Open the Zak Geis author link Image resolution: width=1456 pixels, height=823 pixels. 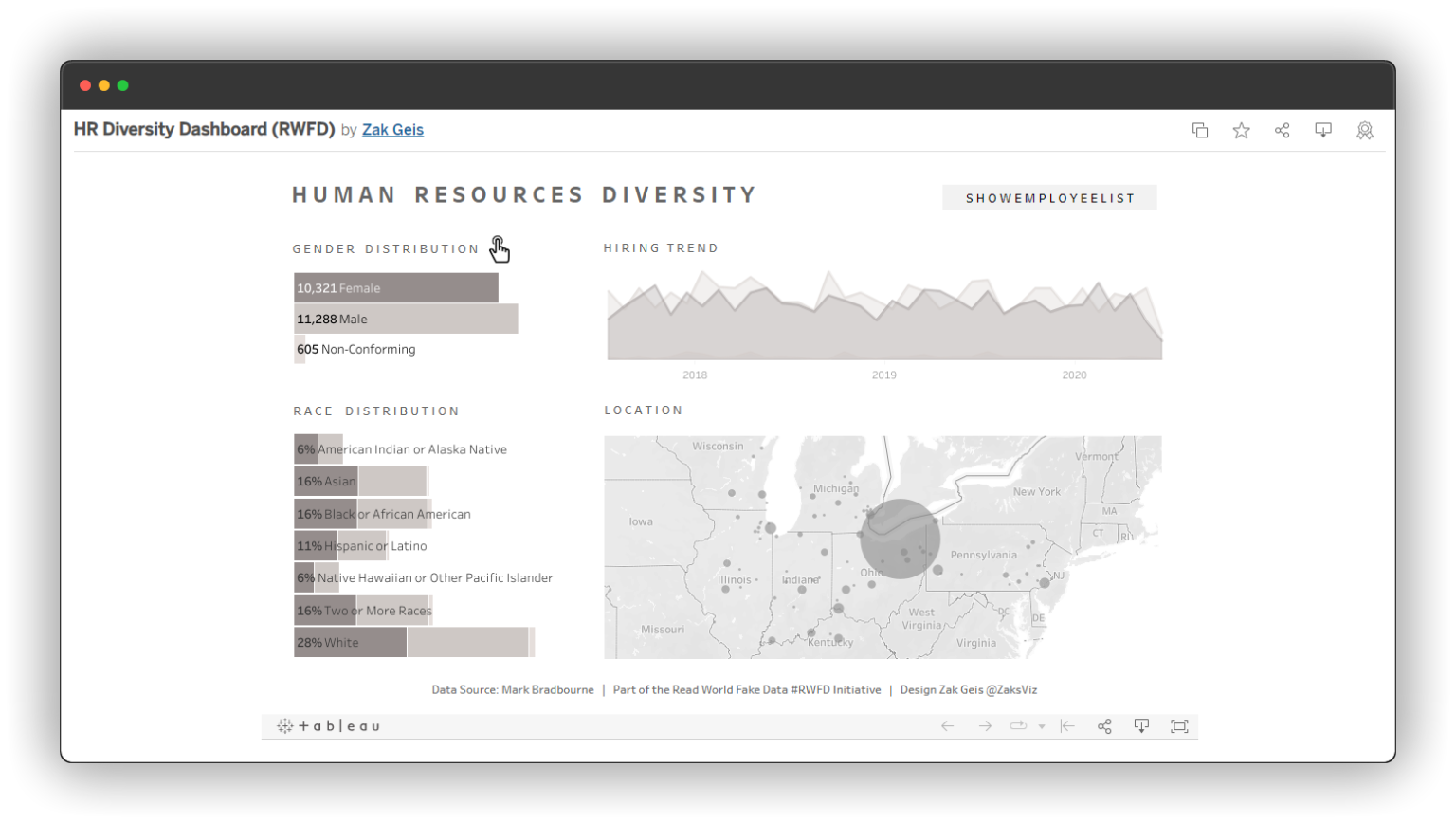pyautogui.click(x=392, y=130)
